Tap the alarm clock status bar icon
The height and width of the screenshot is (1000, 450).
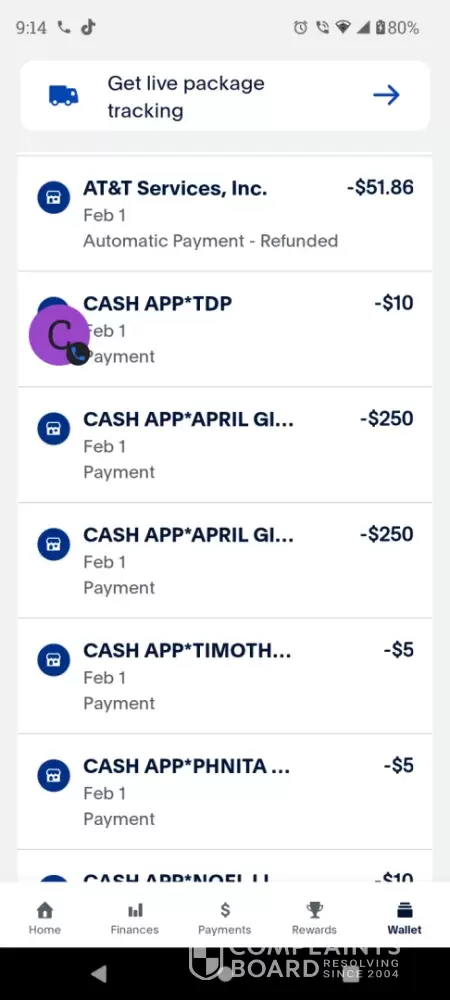point(300,27)
